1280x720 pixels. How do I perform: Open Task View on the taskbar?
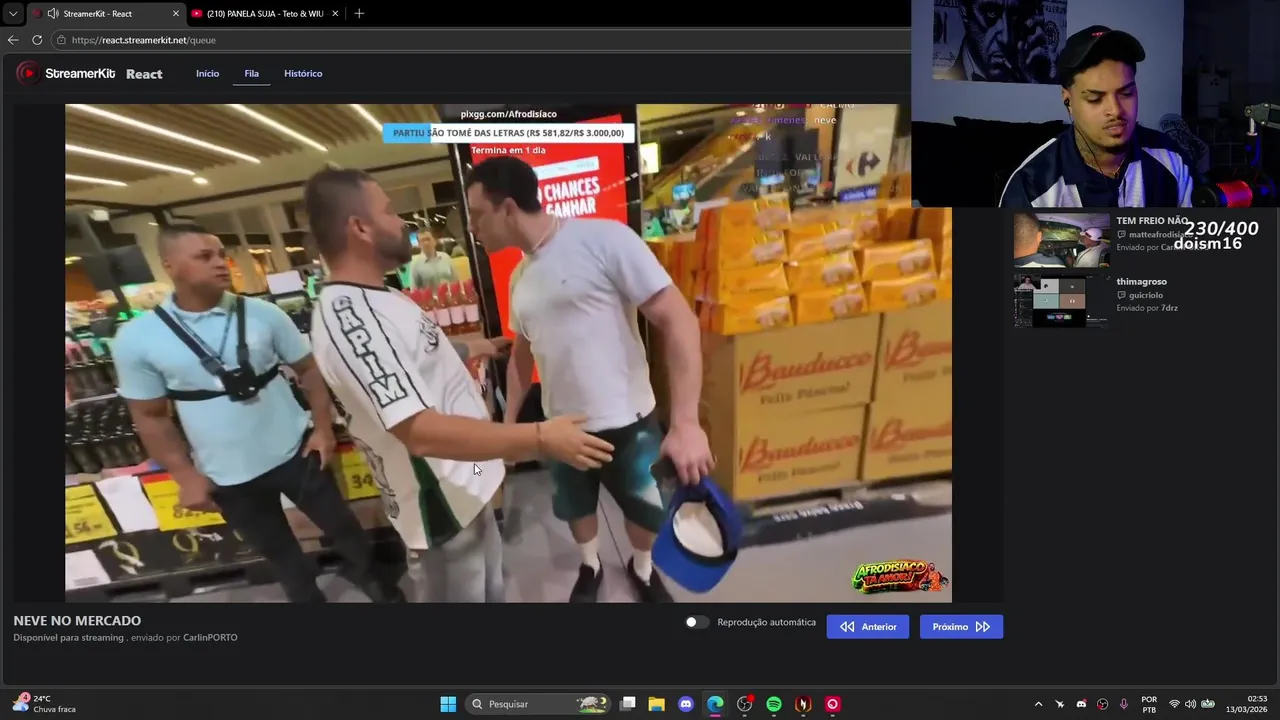click(x=628, y=704)
